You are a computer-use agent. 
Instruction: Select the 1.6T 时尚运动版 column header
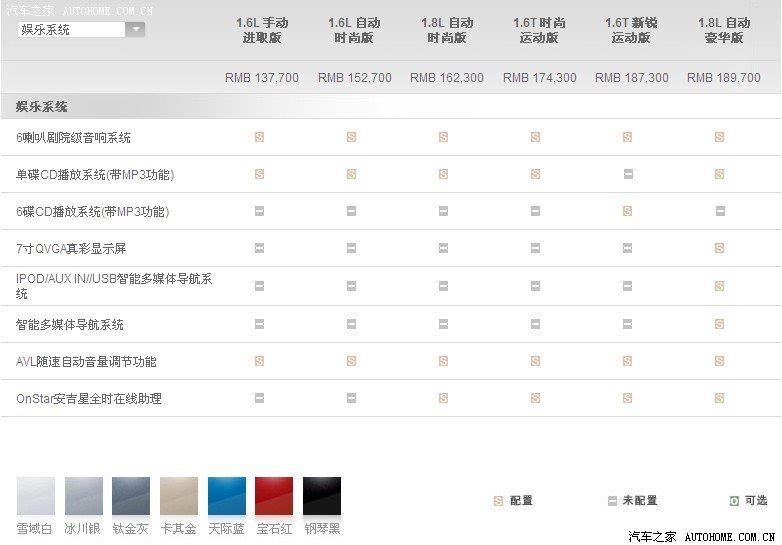539,30
